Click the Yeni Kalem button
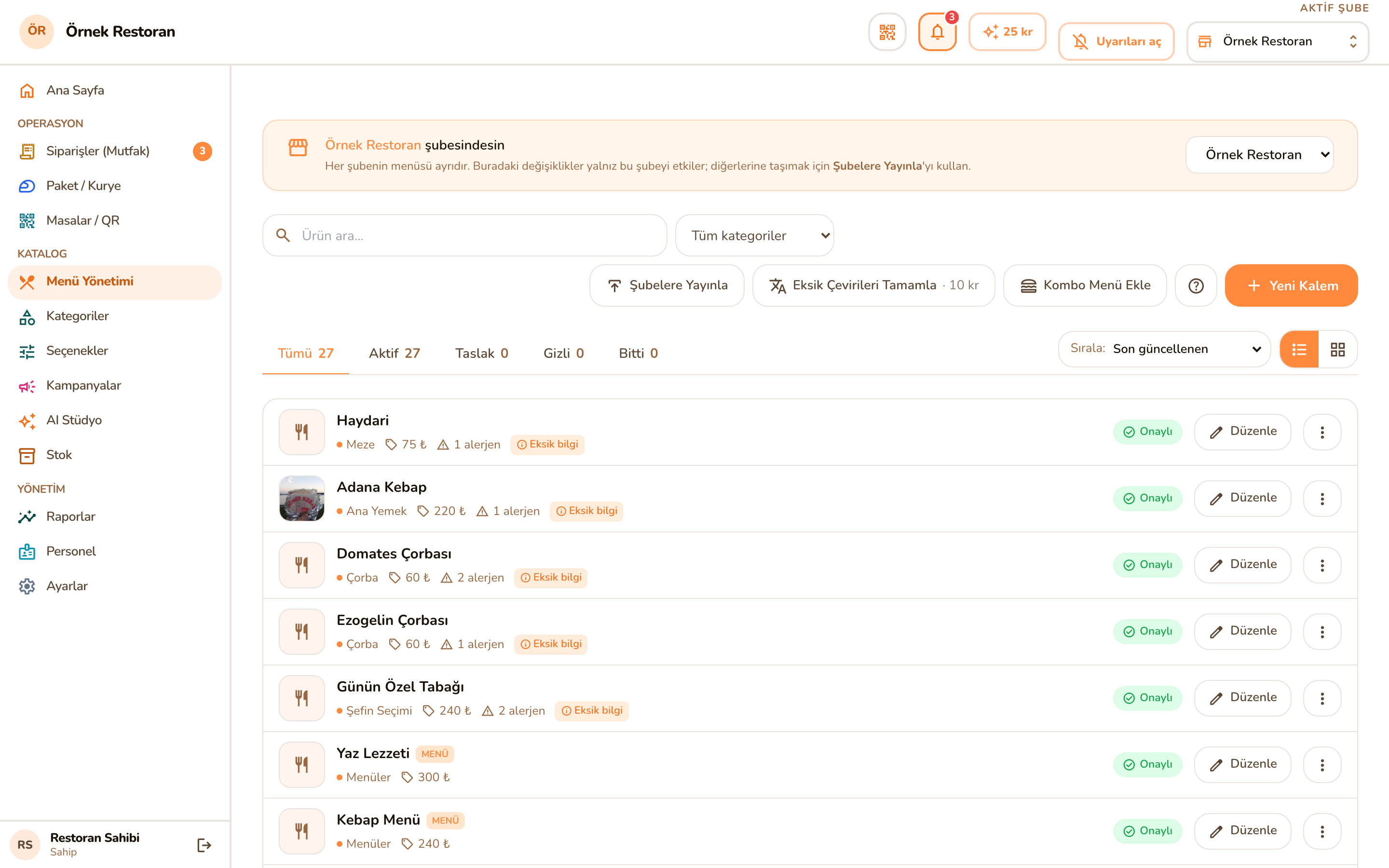The height and width of the screenshot is (868, 1389). coord(1291,285)
